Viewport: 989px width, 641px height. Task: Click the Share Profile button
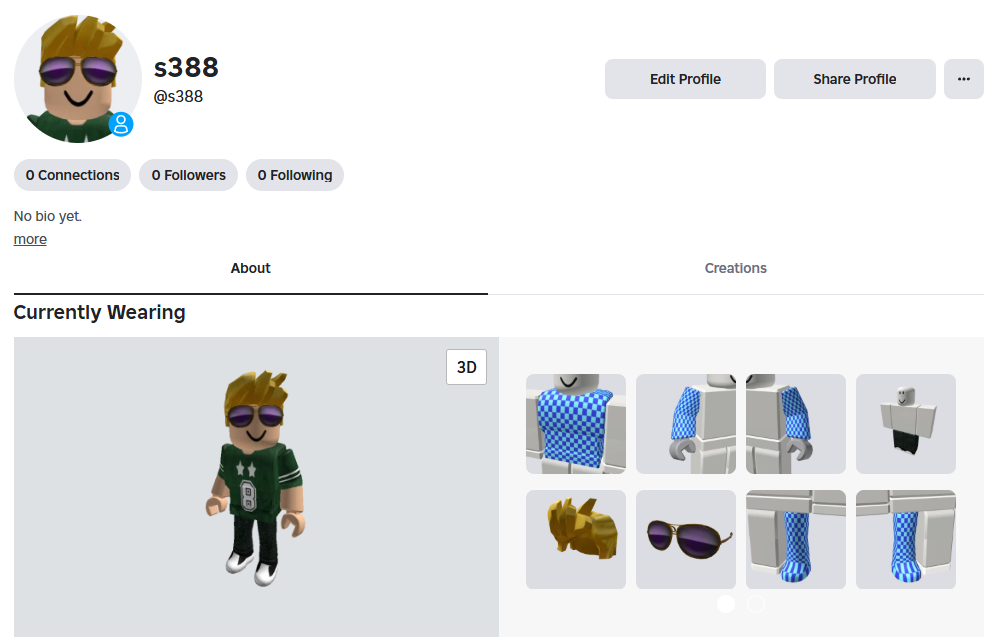click(x=855, y=79)
